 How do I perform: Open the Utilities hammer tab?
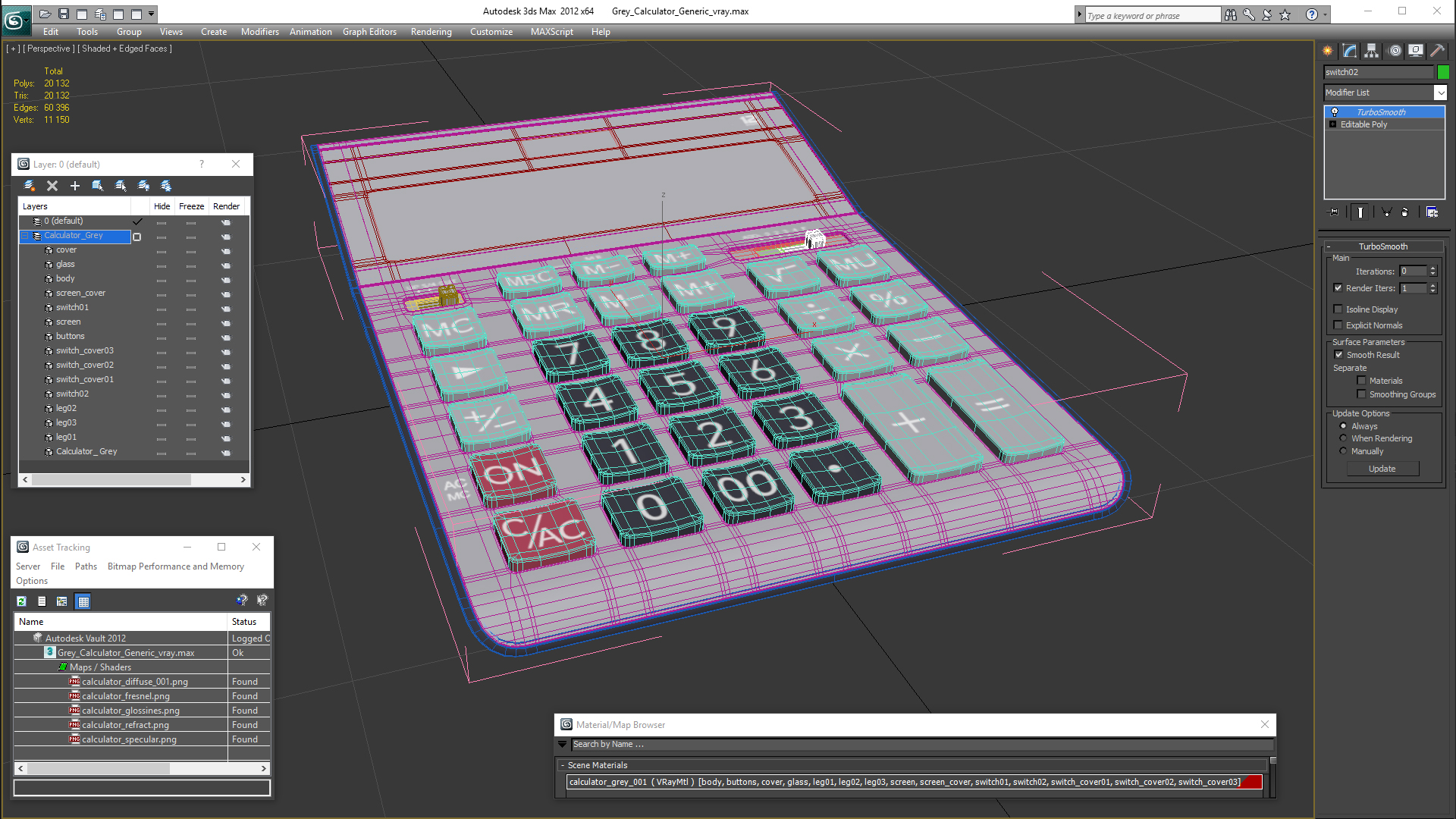pyautogui.click(x=1437, y=51)
